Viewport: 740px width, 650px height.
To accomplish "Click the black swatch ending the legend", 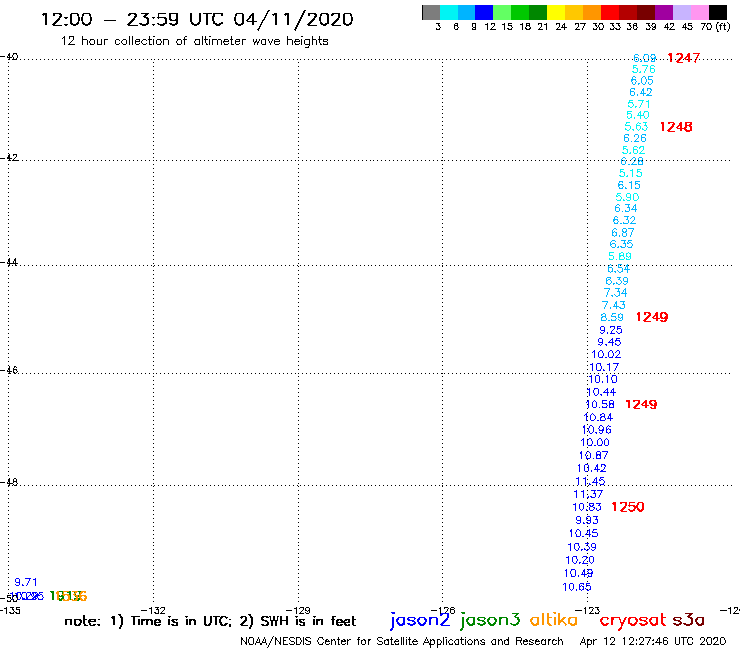I will tap(717, 12).
